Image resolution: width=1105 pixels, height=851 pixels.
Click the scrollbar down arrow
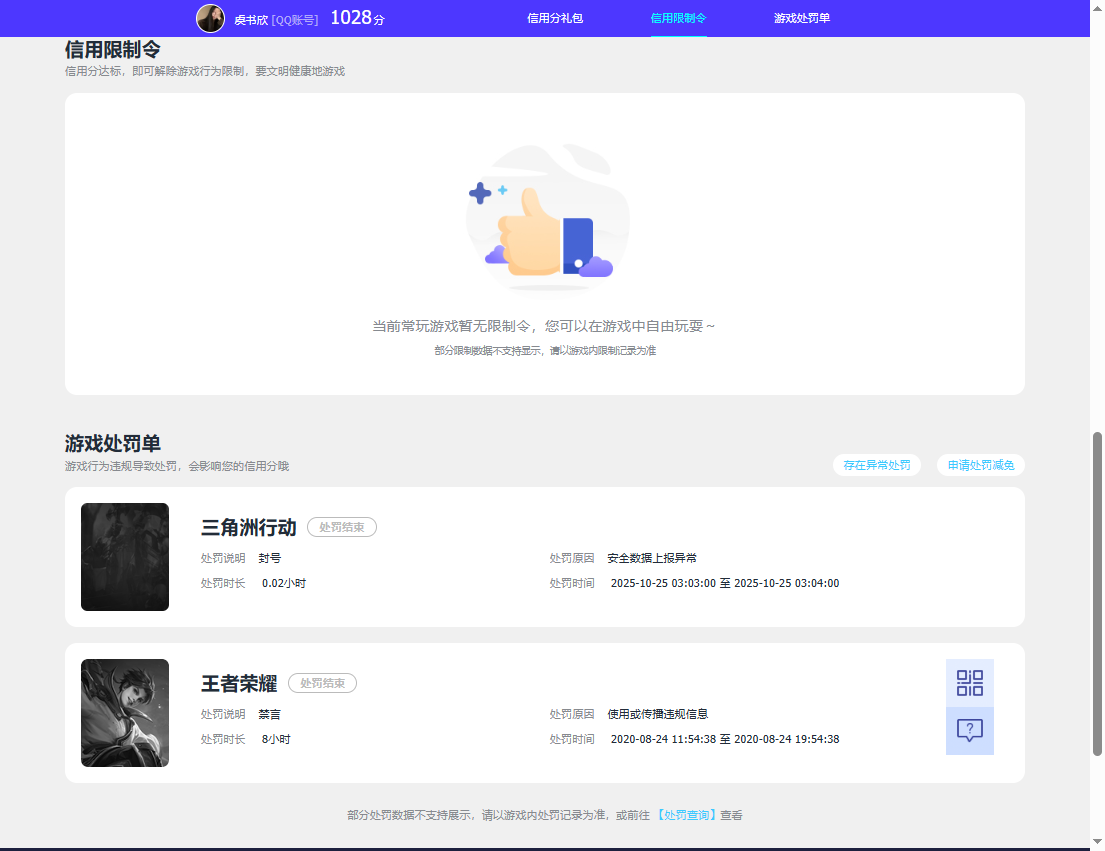(x=1097, y=841)
